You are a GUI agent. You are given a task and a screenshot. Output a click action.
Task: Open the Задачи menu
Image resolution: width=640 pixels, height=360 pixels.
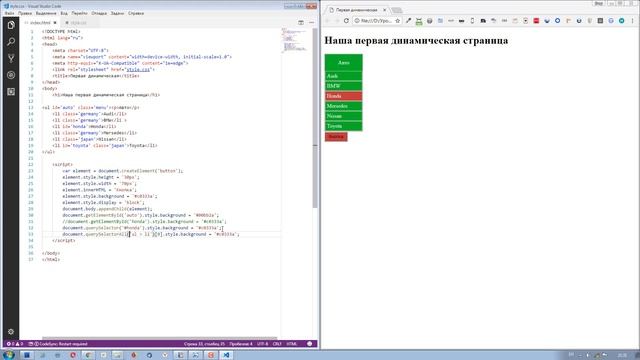117,13
